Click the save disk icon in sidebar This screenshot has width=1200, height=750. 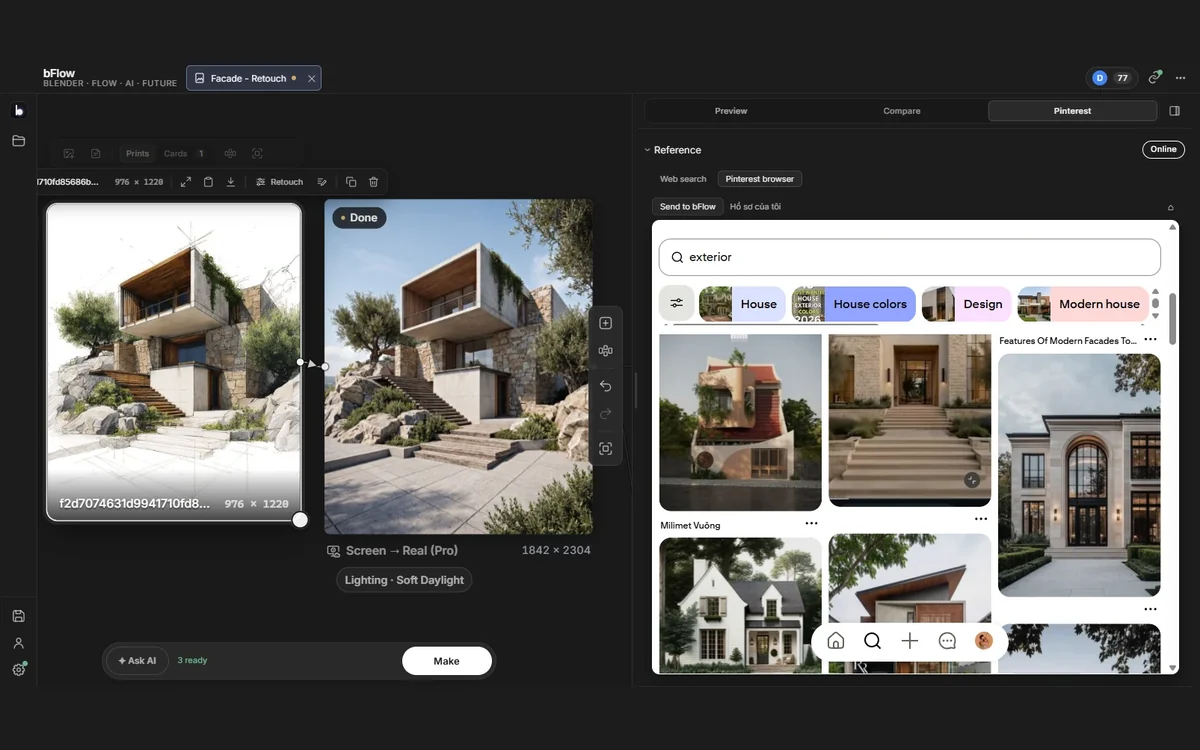(18, 616)
